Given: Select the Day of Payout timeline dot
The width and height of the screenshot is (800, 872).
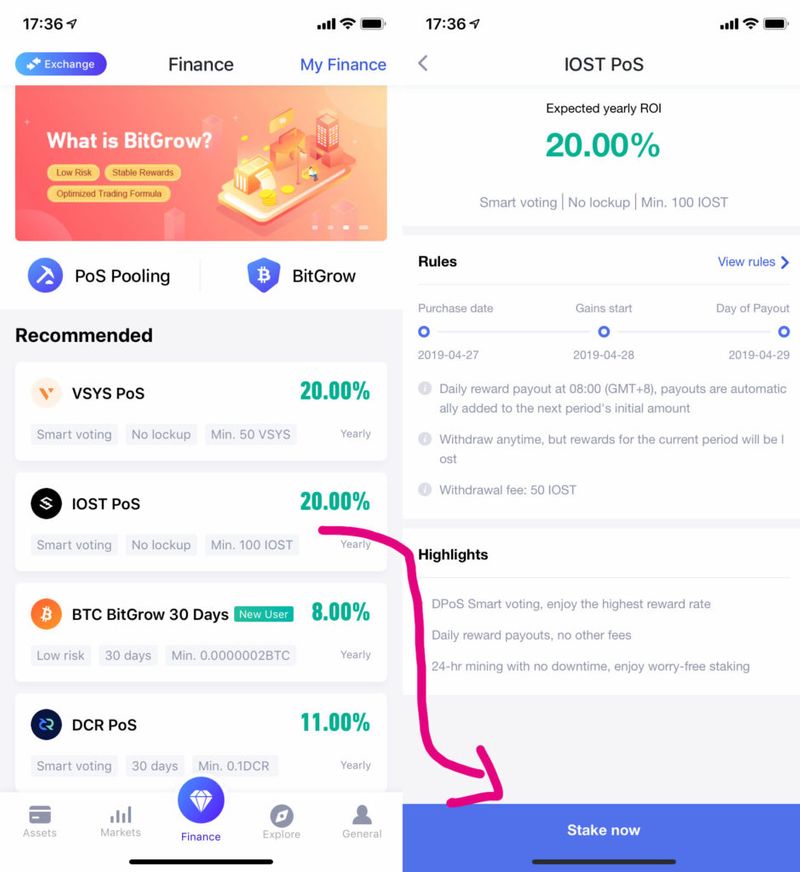Looking at the screenshot, I should (x=783, y=331).
